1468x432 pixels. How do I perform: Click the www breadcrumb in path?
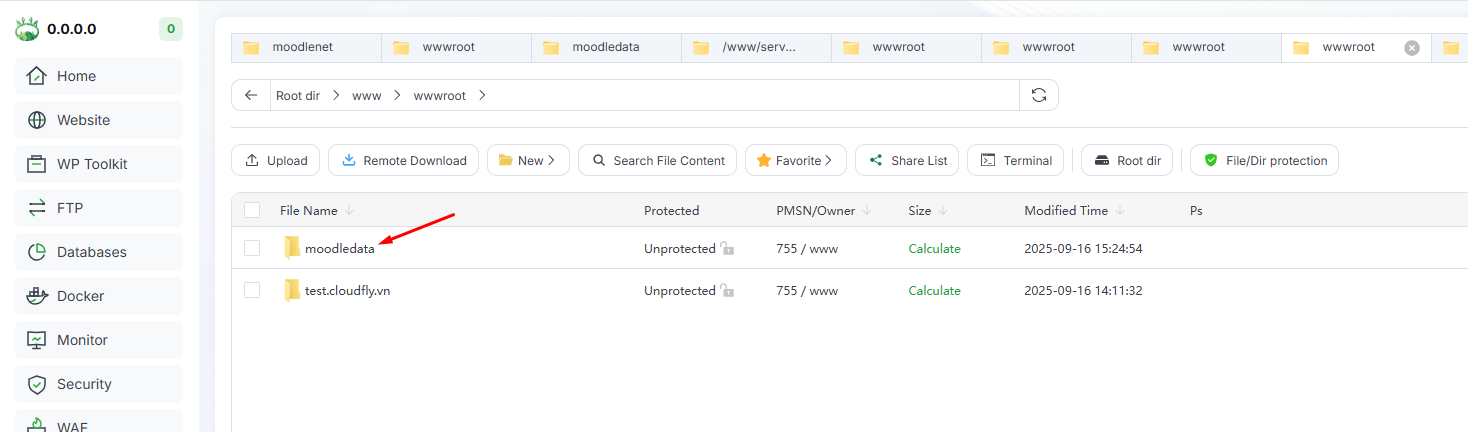[x=366, y=95]
